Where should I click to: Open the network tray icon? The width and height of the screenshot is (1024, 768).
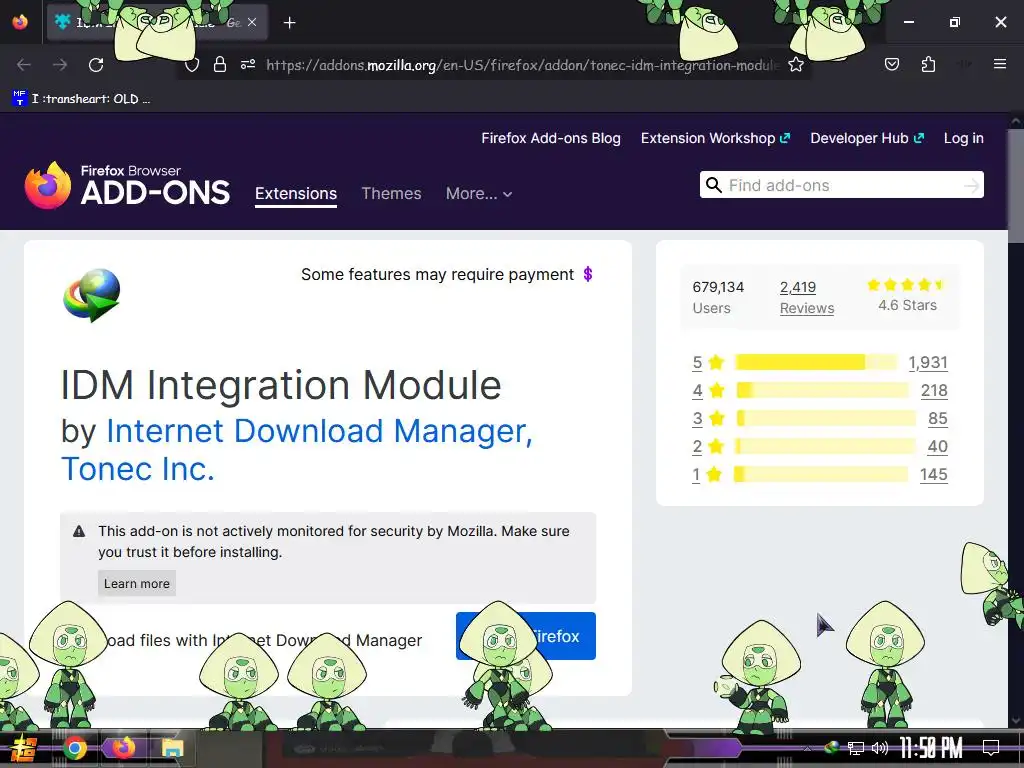[855, 748]
